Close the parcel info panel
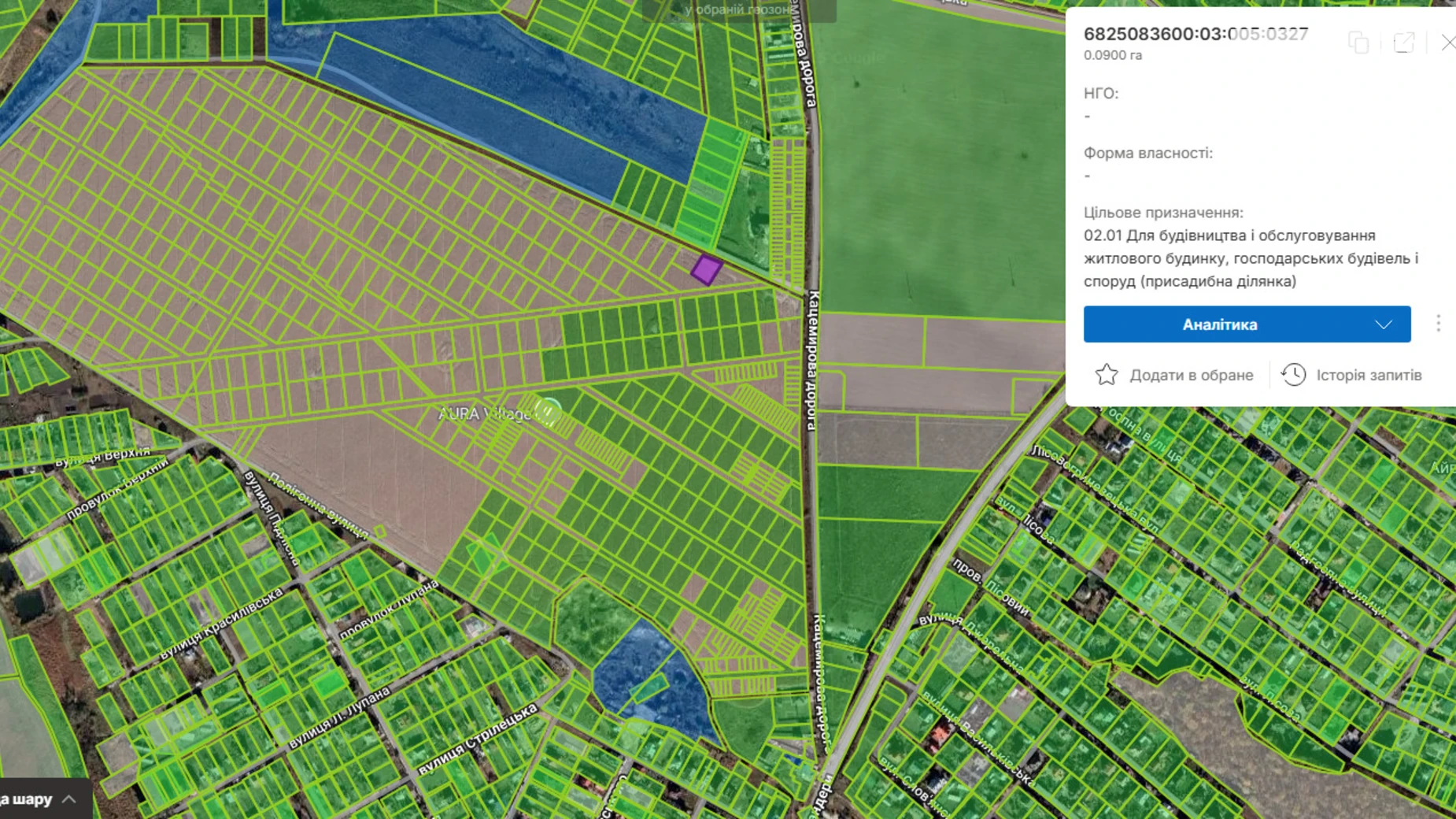The width and height of the screenshot is (1456, 819). coord(1447,43)
